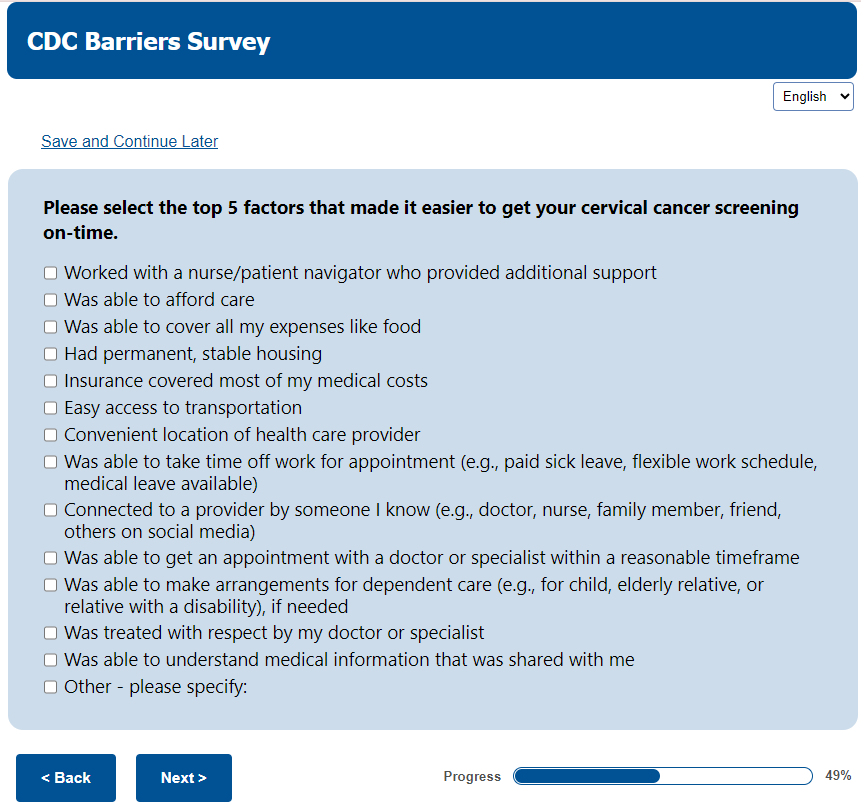The height and width of the screenshot is (810, 861).
Task: Select 'Easy access to transportation' checkbox
Action: pos(50,408)
